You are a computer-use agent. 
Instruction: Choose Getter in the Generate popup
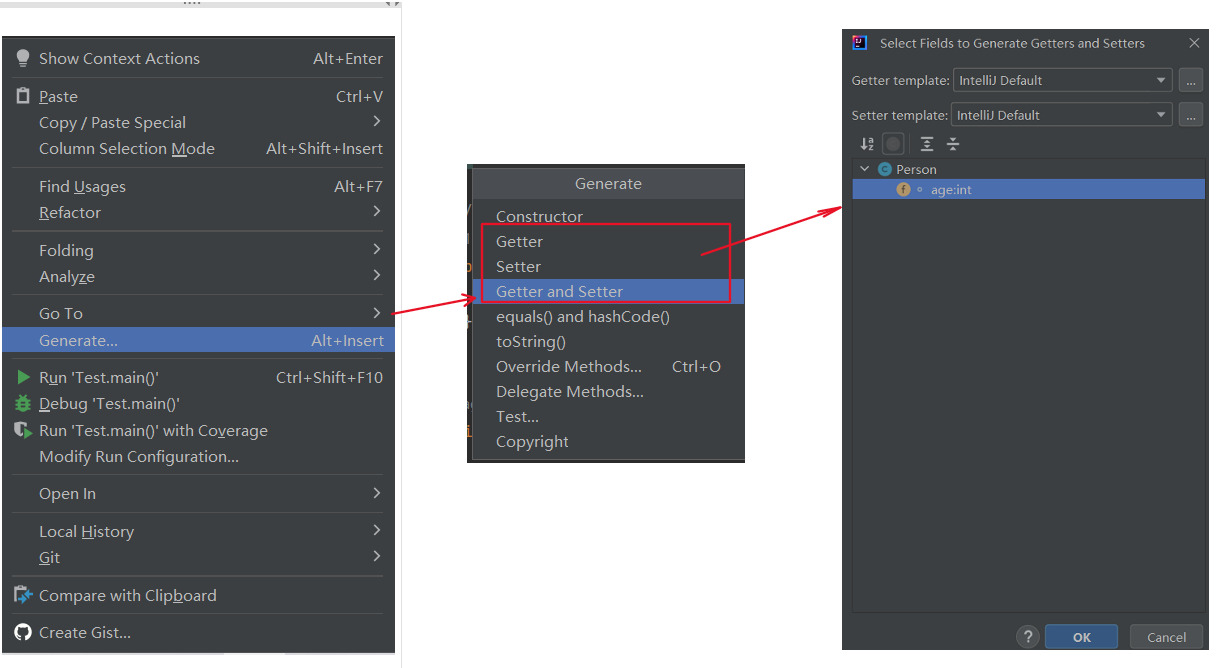pyautogui.click(x=608, y=241)
